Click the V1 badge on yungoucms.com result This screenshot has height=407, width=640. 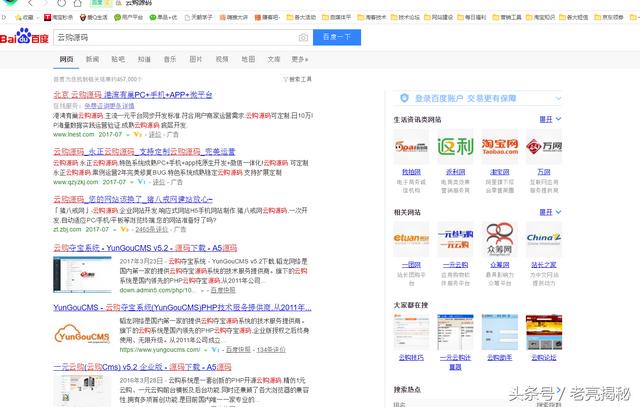pos(216,349)
